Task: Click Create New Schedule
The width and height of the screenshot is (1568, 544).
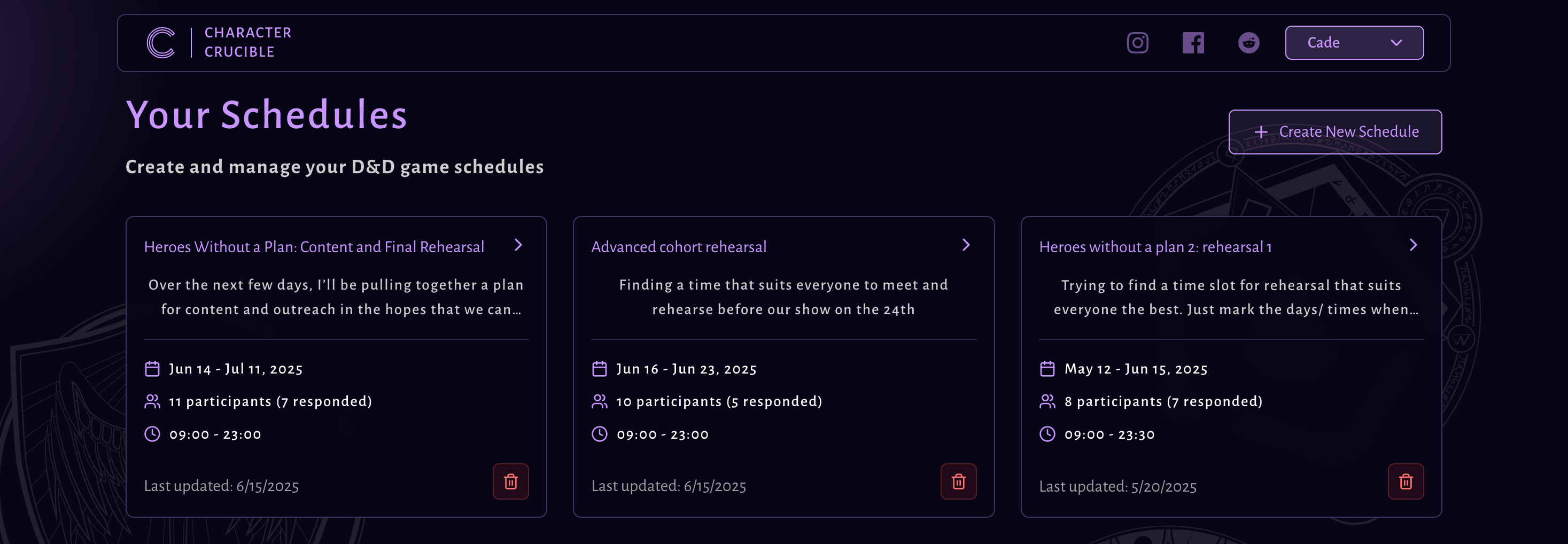Action: [1335, 131]
